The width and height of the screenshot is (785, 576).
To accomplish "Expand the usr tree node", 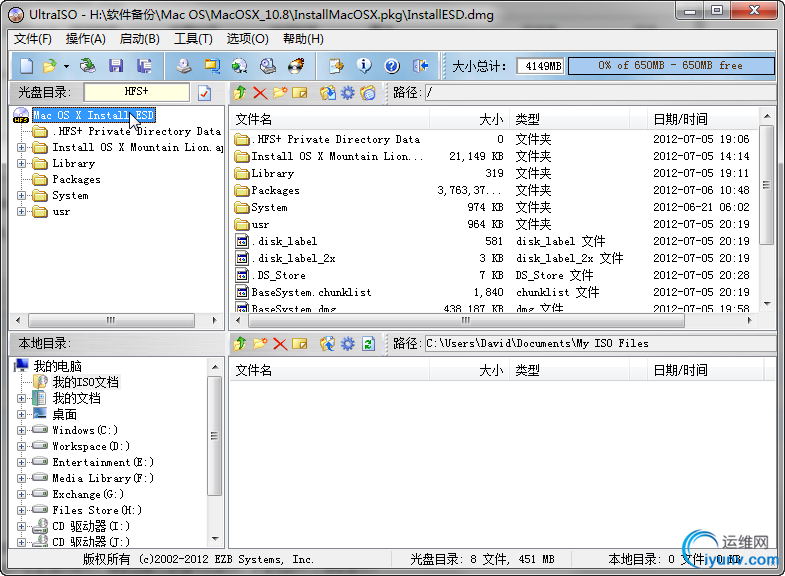I will [21, 211].
